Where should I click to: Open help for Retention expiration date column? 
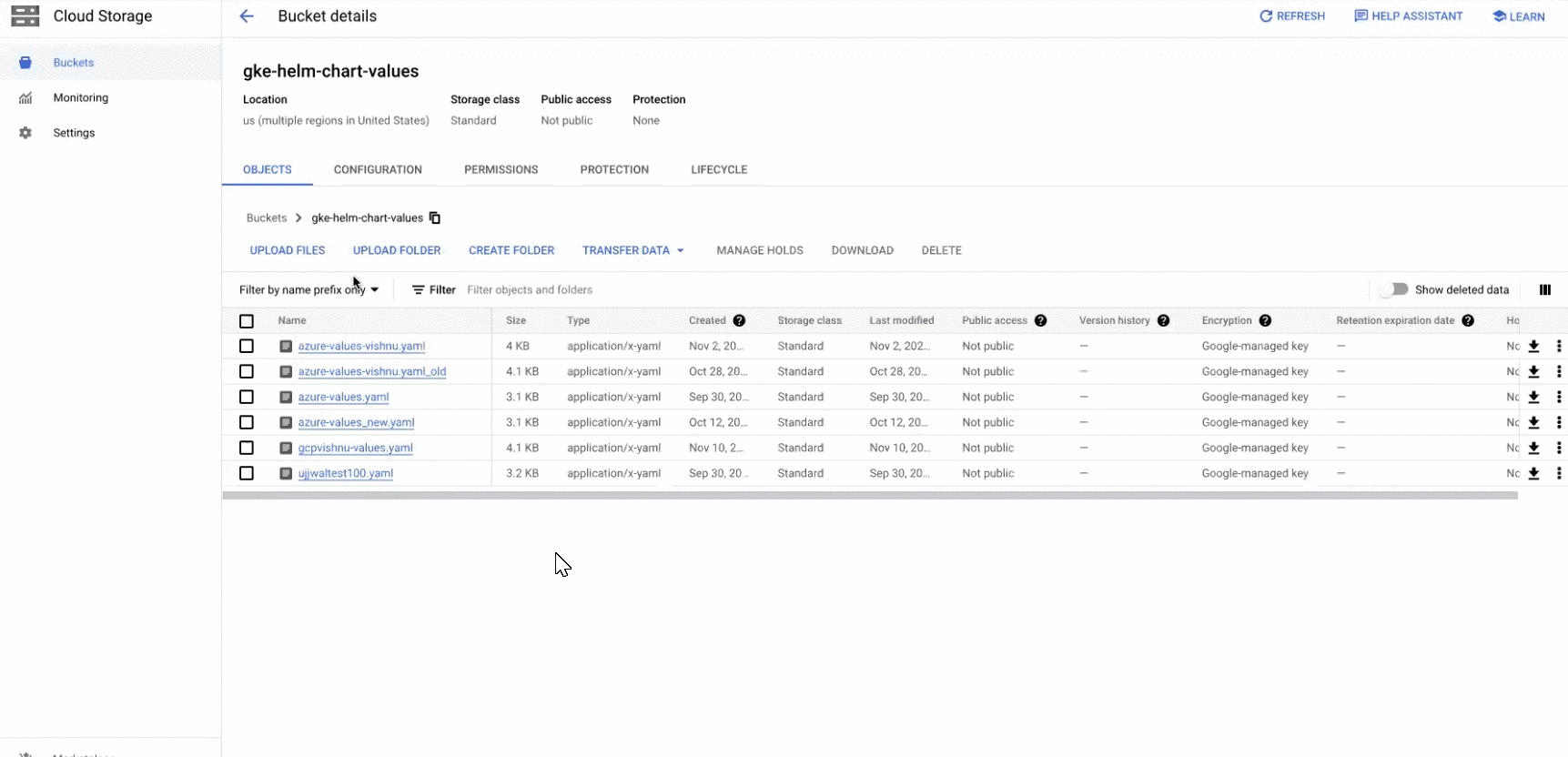pos(1468,320)
